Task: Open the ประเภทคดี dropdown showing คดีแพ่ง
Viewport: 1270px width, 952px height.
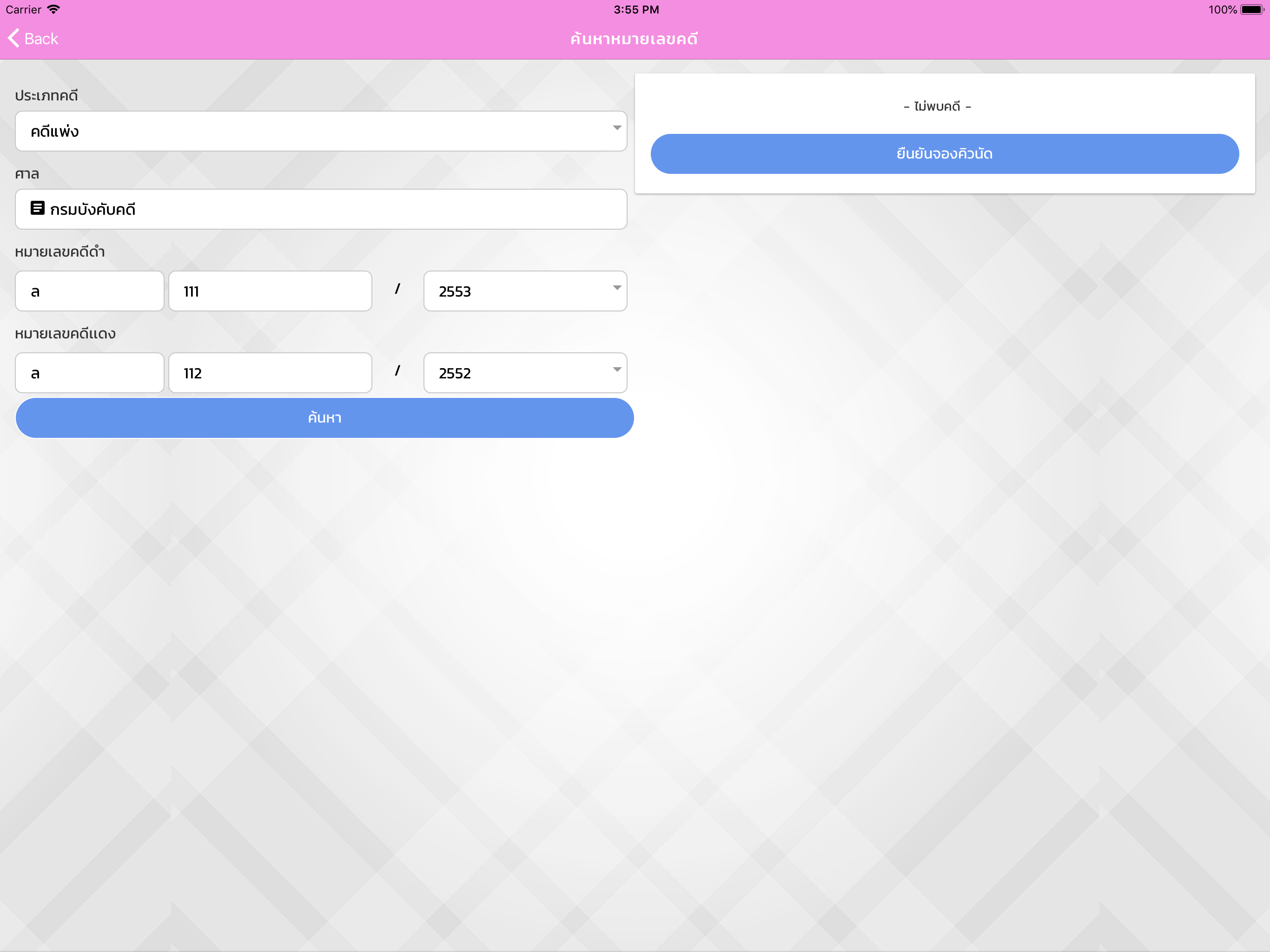Action: pyautogui.click(x=321, y=131)
